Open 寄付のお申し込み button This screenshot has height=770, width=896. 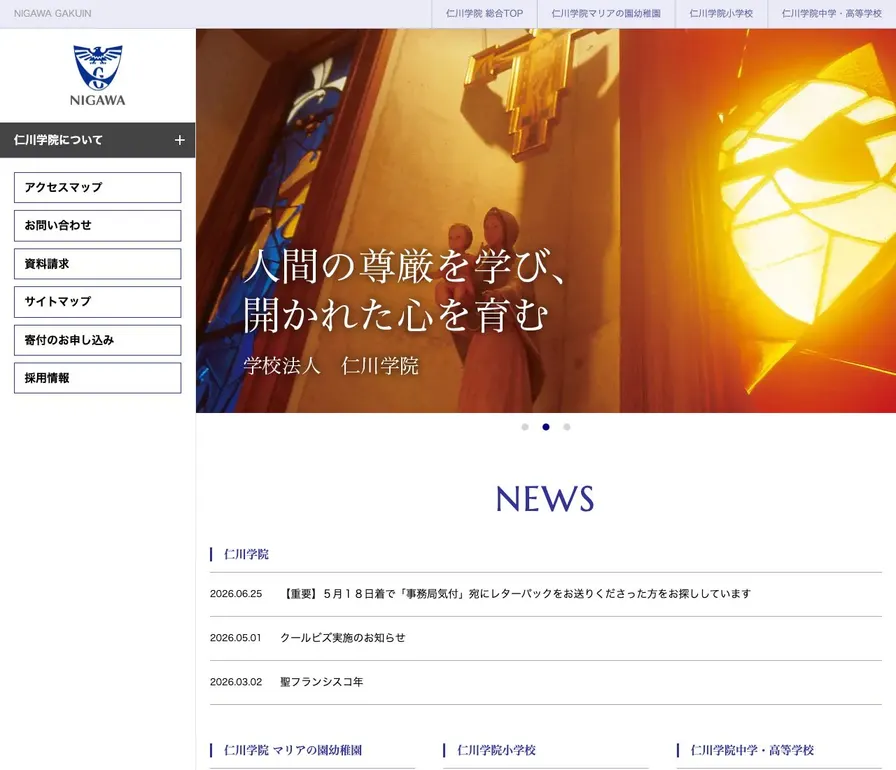[98, 340]
